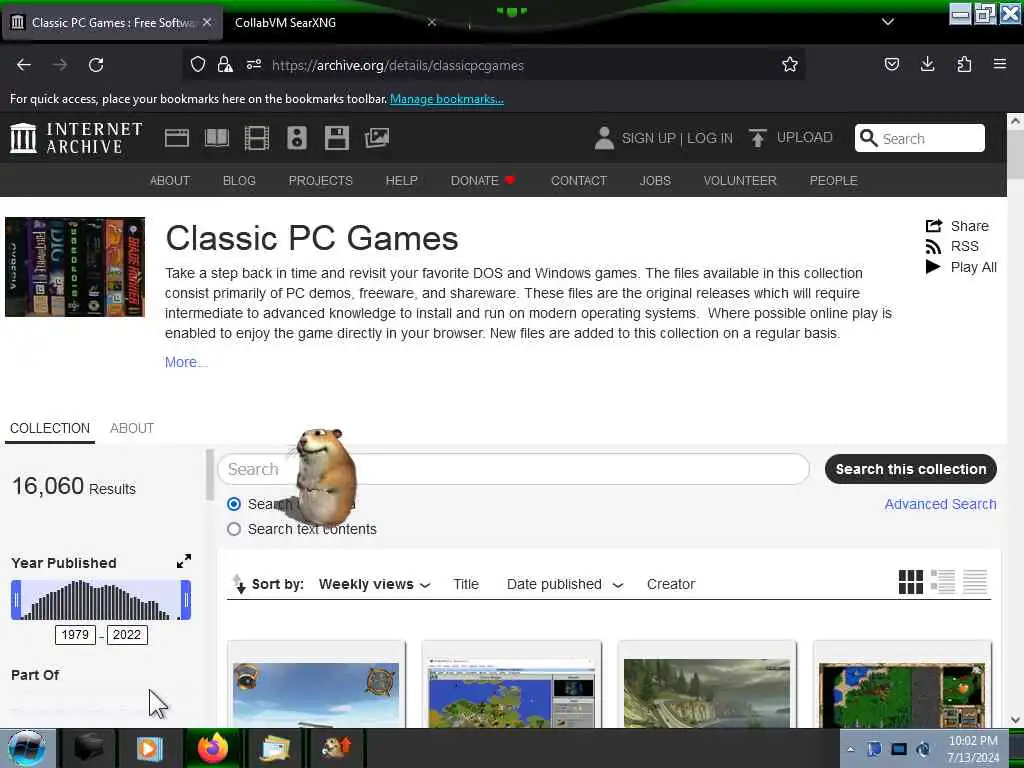The image size is (1024, 768).
Task: Open the list all tabs dropdown
Action: pyautogui.click(x=888, y=22)
